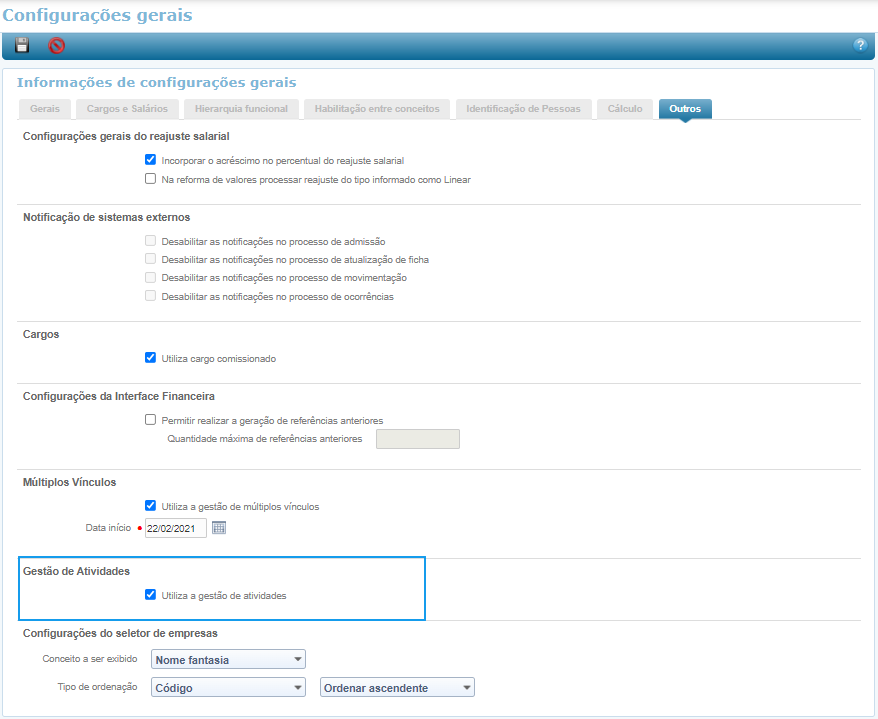Screen dimensions: 878x719
Task: Click the red cancel icon
Action: [57, 45]
